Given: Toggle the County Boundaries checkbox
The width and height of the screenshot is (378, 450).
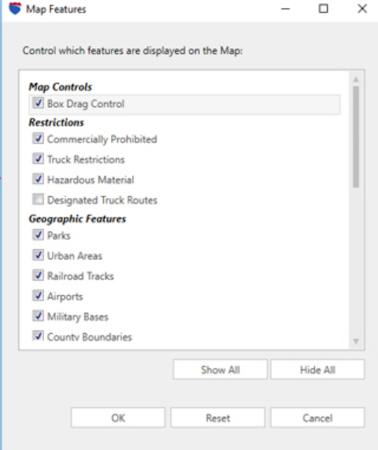Looking at the screenshot, I should tap(38, 336).
